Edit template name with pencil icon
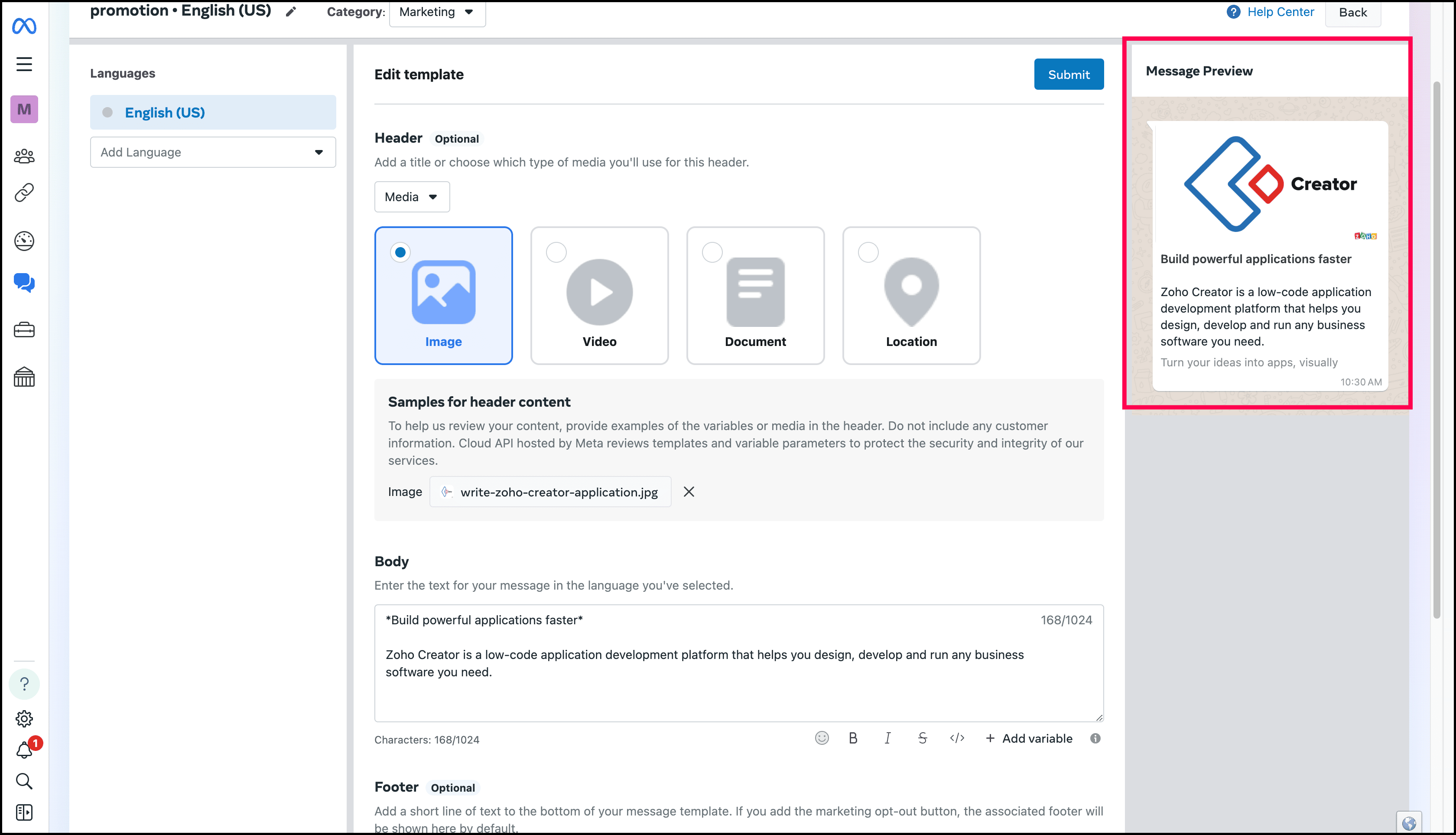 pyautogui.click(x=291, y=11)
